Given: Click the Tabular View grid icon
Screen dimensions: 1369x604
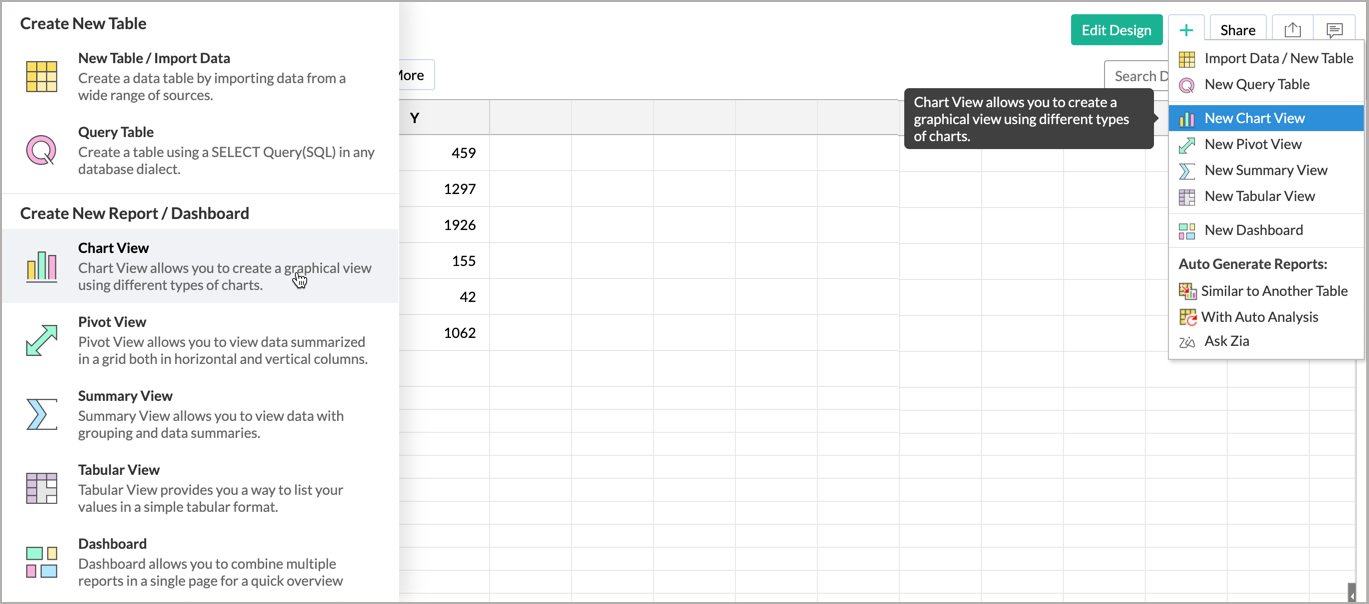Looking at the screenshot, I should [41, 488].
